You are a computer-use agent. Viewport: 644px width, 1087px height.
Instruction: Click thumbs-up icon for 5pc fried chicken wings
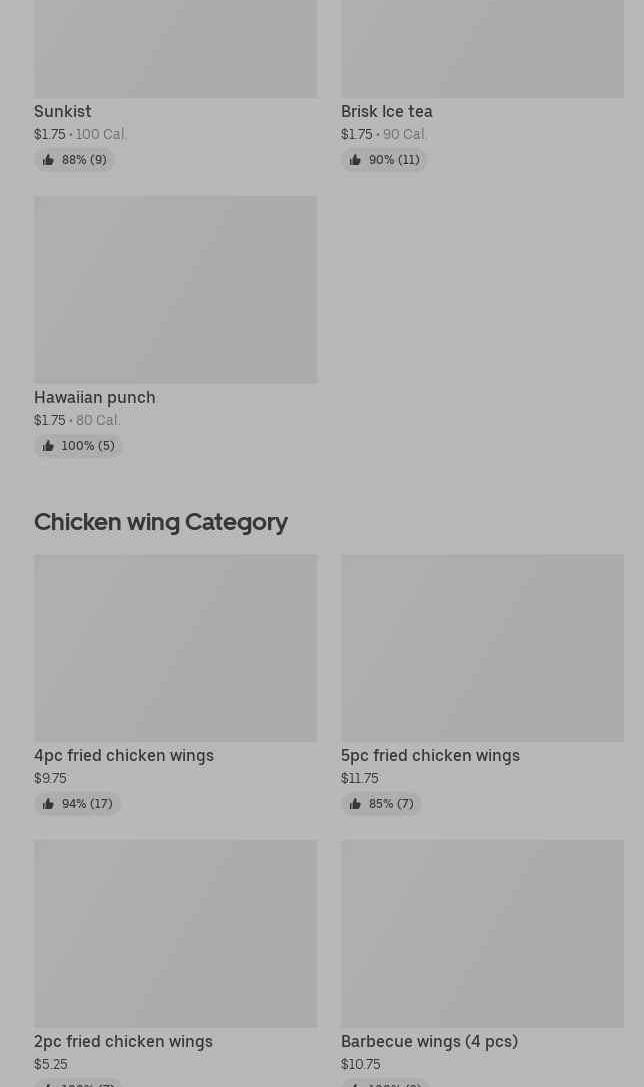[x=355, y=804]
